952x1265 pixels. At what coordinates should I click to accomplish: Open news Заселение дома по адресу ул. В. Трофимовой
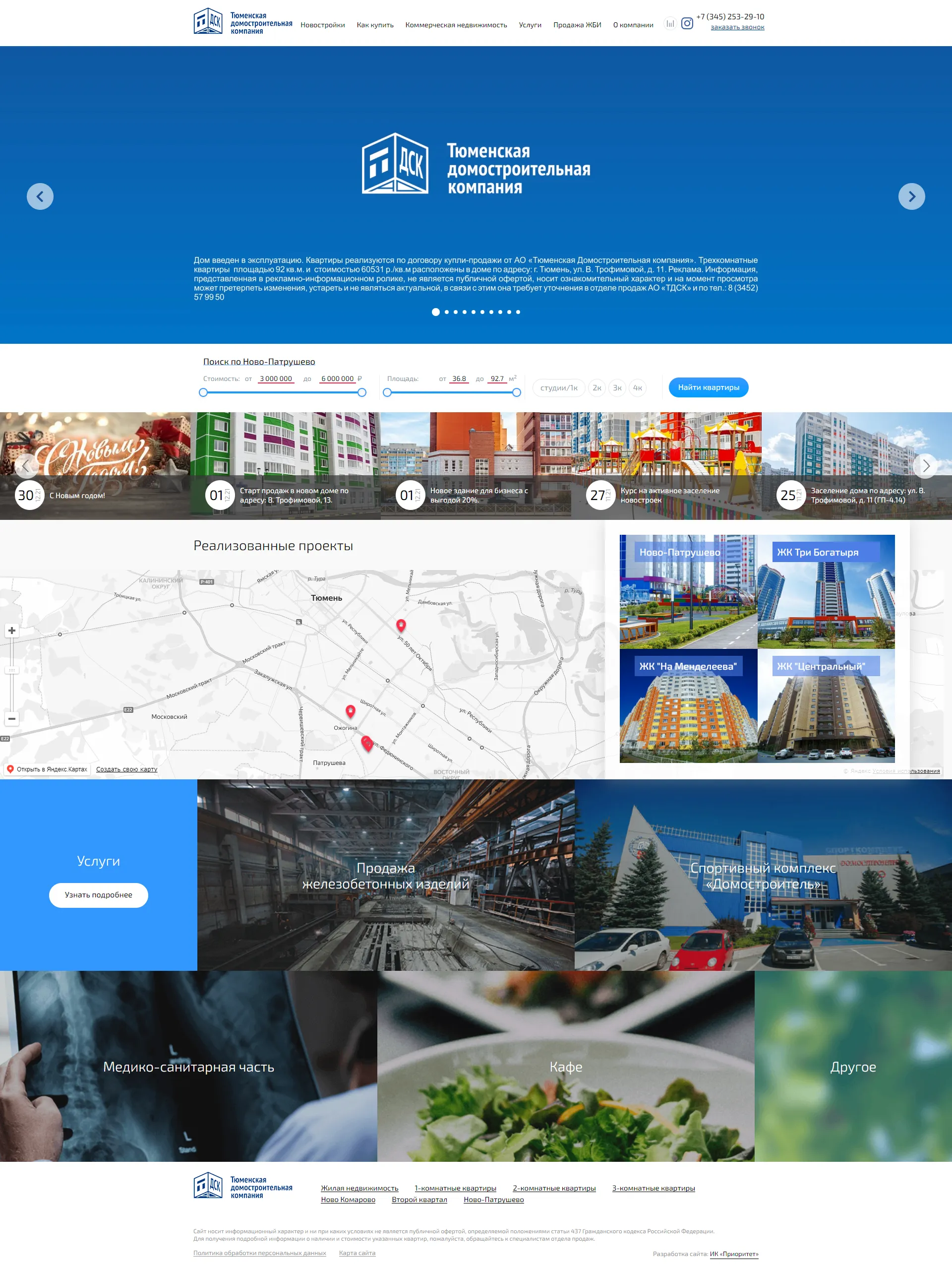tap(857, 465)
